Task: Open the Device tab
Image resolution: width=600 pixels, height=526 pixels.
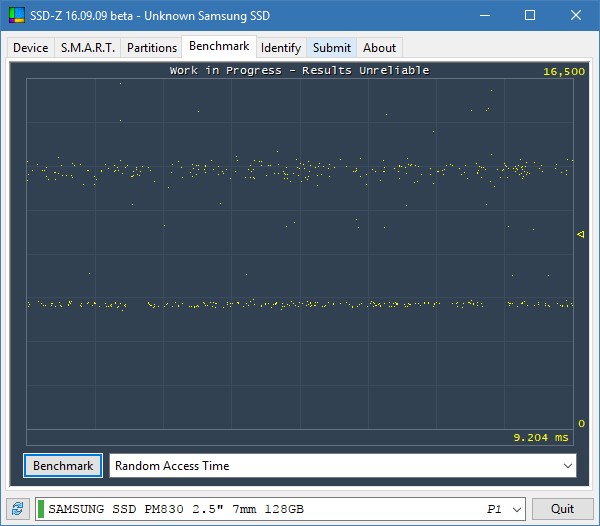Action: [x=31, y=48]
